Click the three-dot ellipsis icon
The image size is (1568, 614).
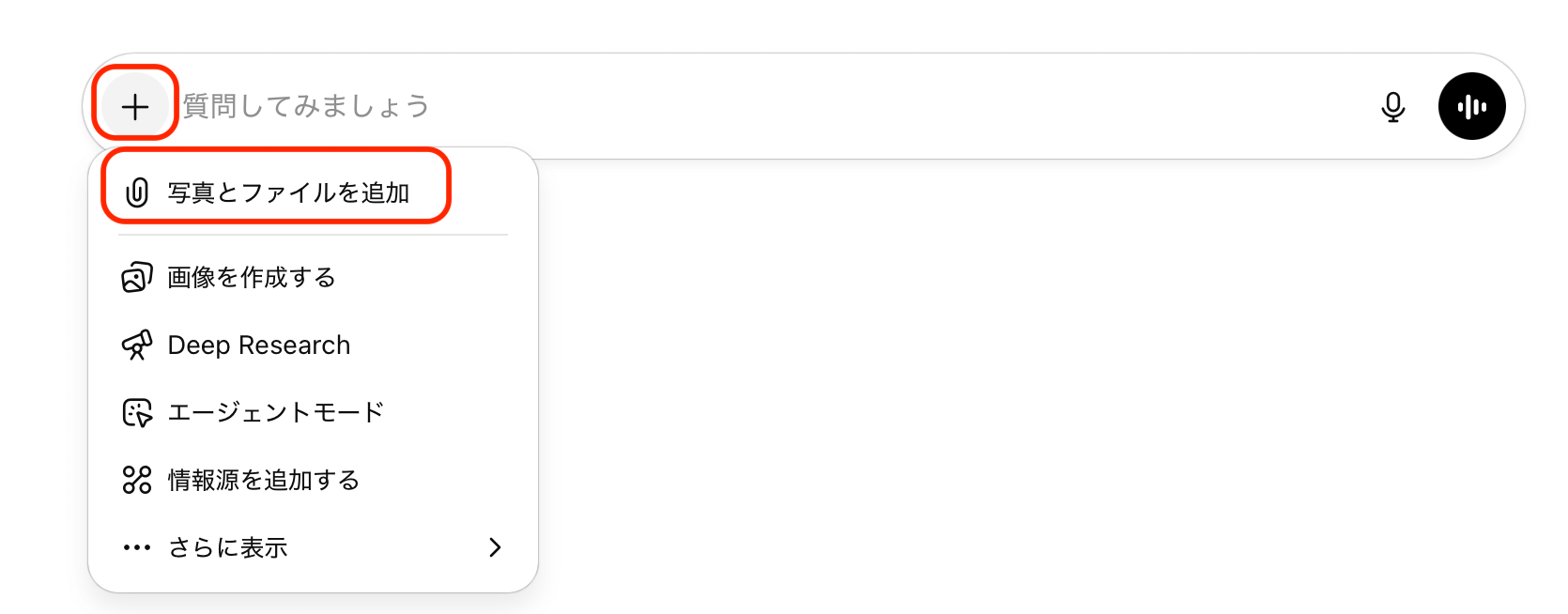click(137, 547)
